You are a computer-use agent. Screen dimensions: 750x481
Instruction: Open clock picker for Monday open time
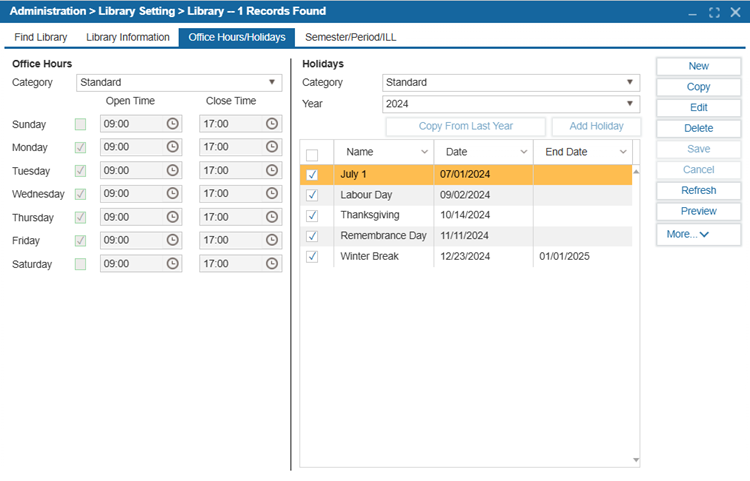173,147
